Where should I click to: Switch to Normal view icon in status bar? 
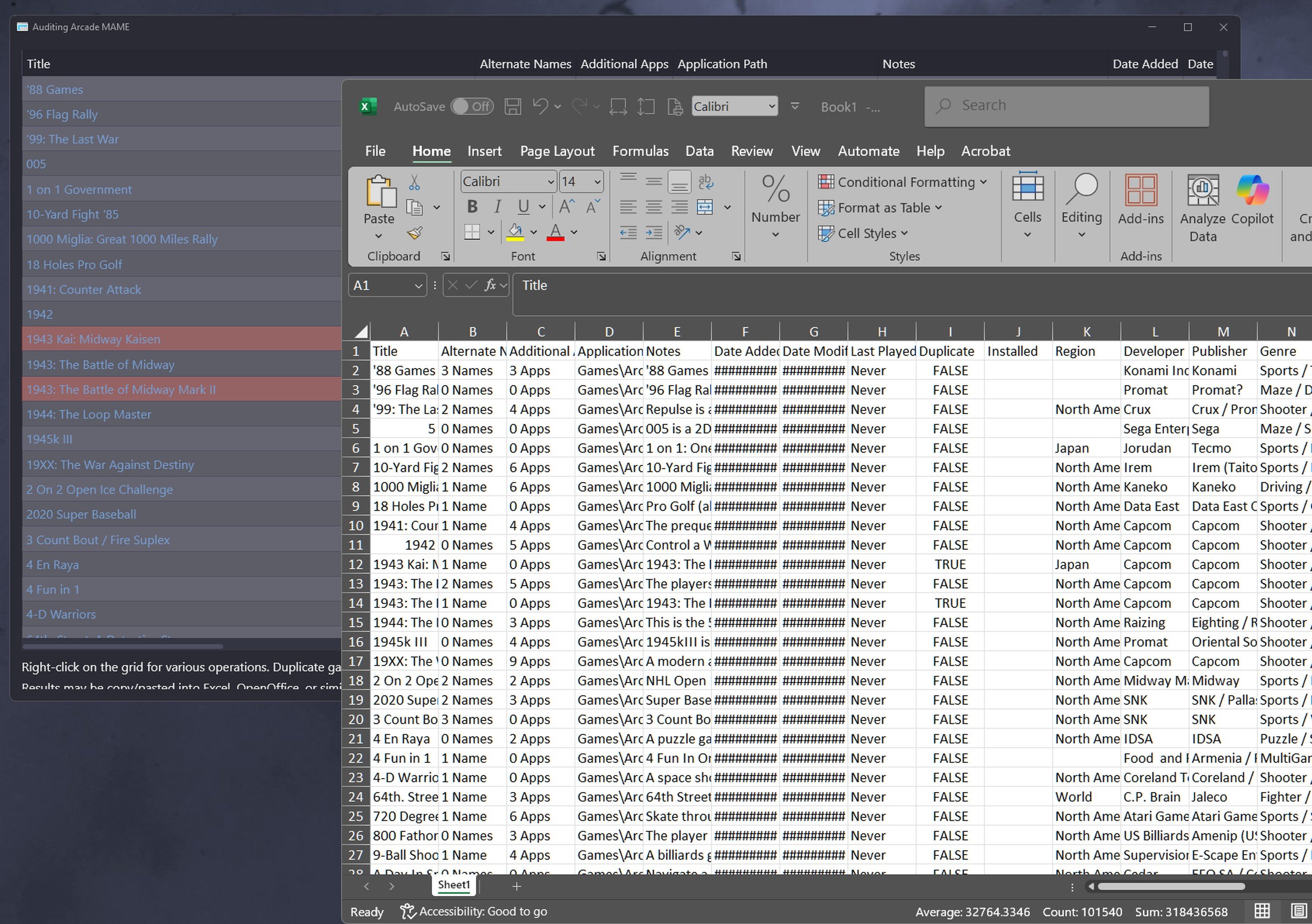(1262, 911)
